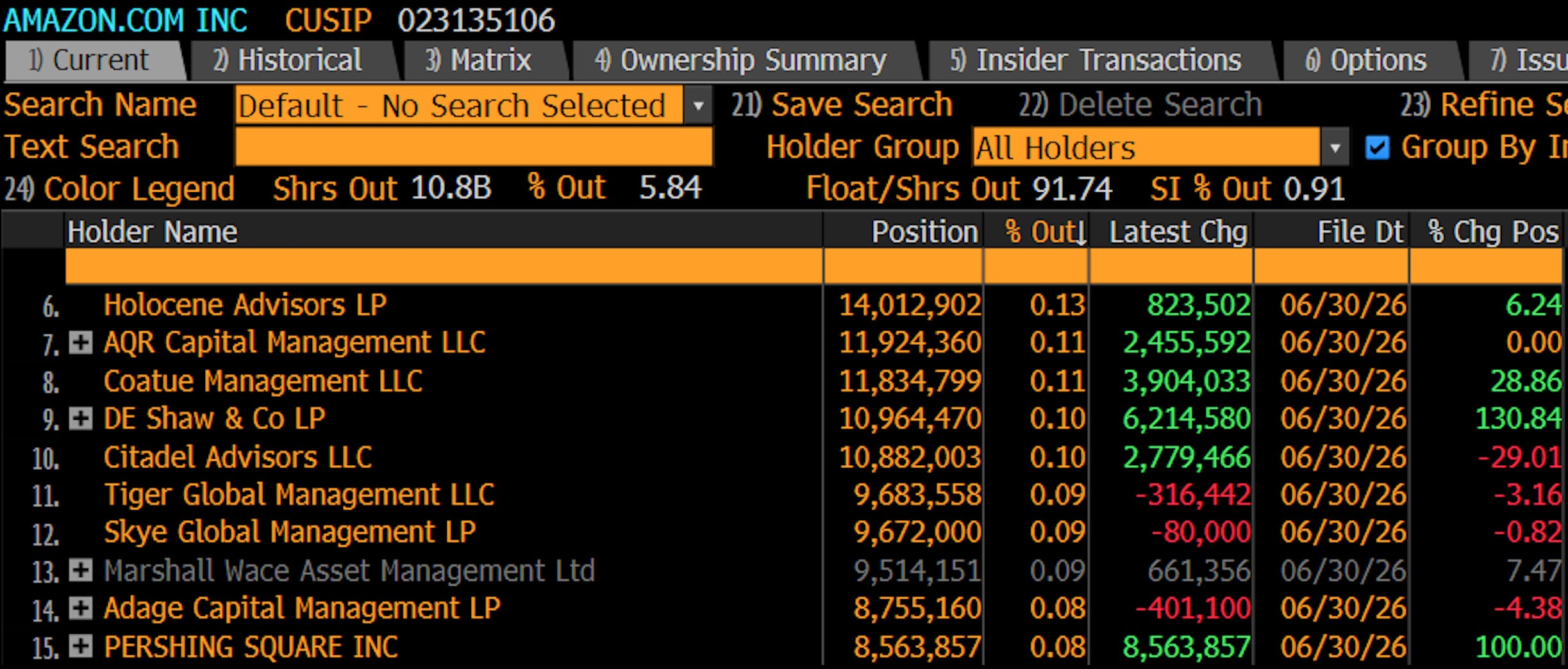Viewport: 1568px width, 669px height.
Task: Open the Holder Group dropdown arrow
Action: pos(1335,148)
